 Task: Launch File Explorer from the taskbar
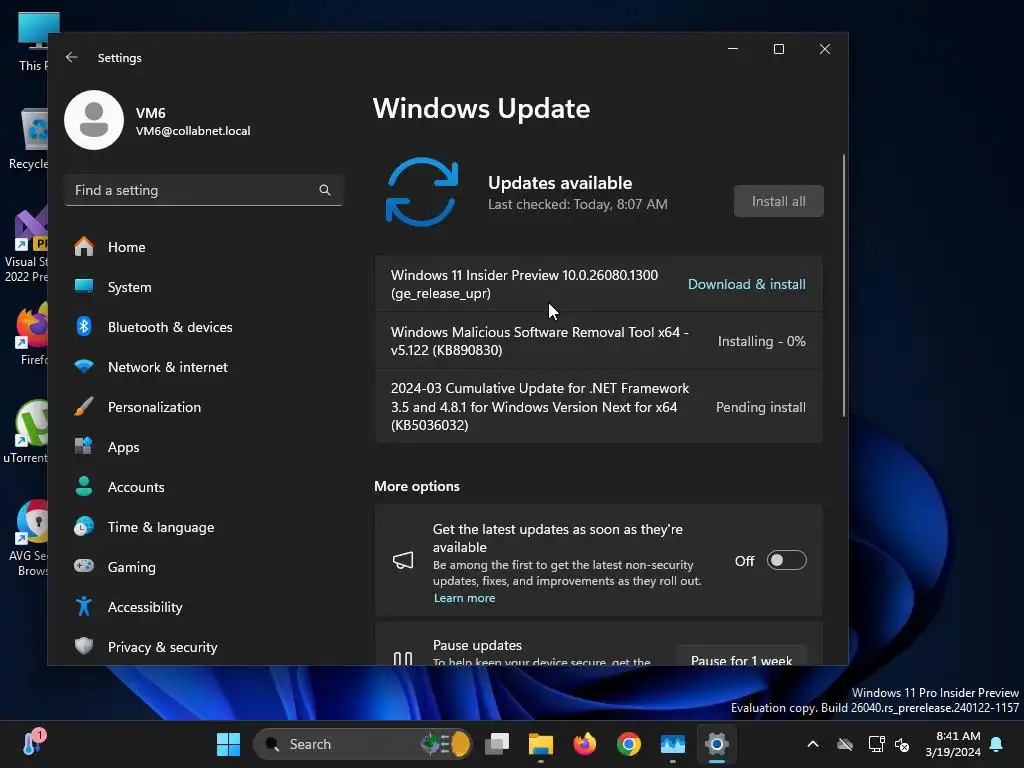541,744
